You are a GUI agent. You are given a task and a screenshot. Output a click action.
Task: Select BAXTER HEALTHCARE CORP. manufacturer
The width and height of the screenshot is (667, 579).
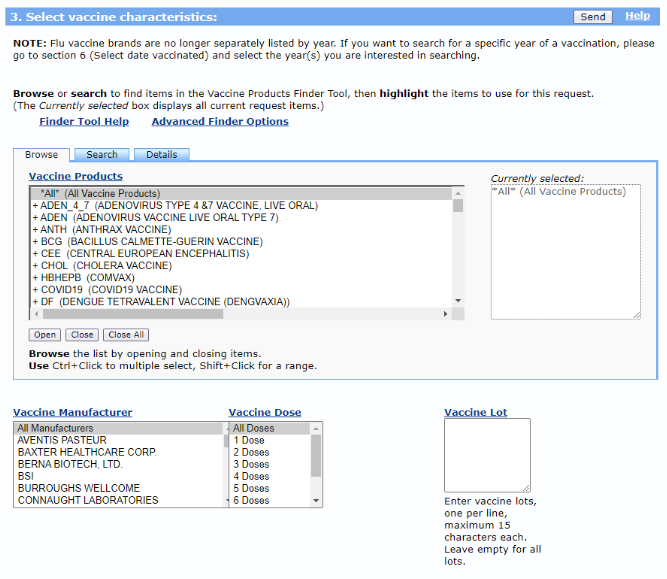119,452
